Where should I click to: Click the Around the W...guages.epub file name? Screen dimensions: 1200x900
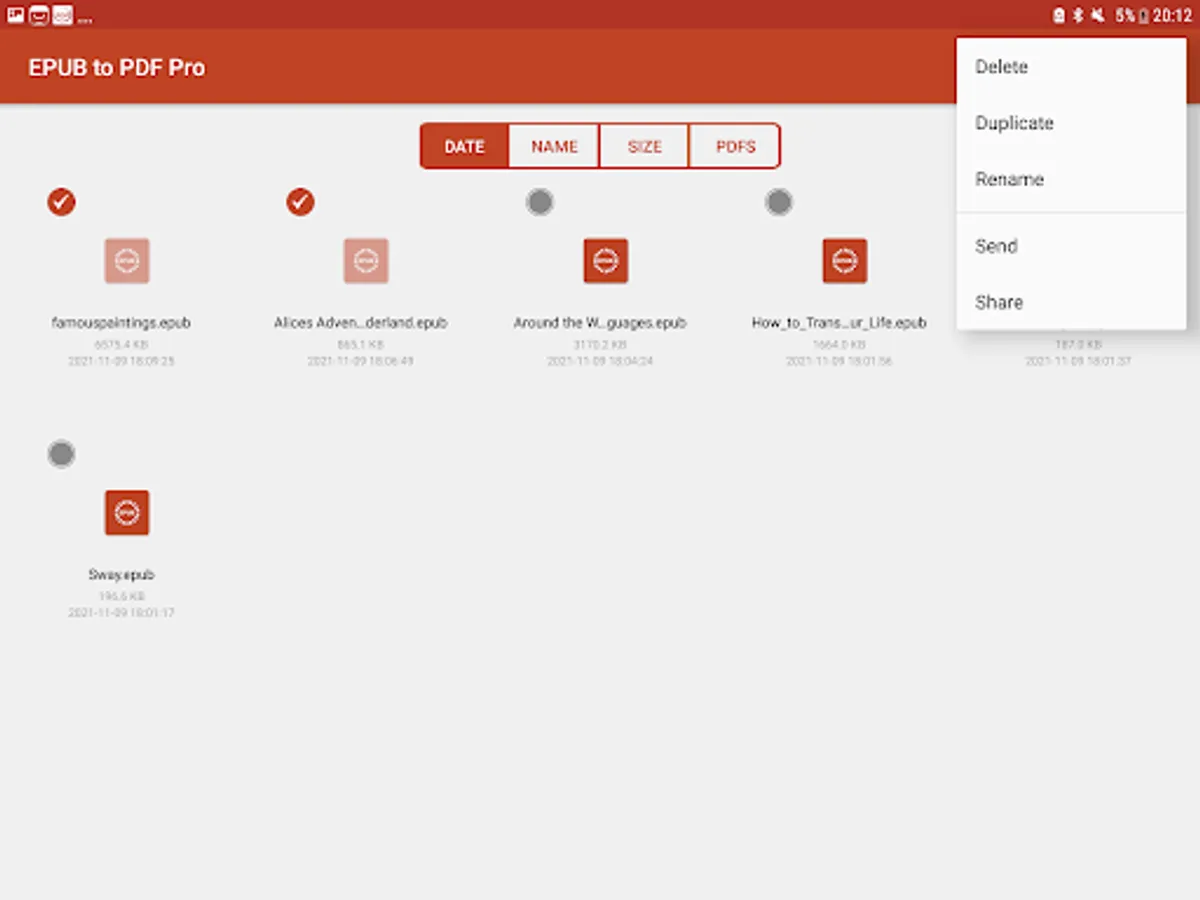(x=600, y=323)
